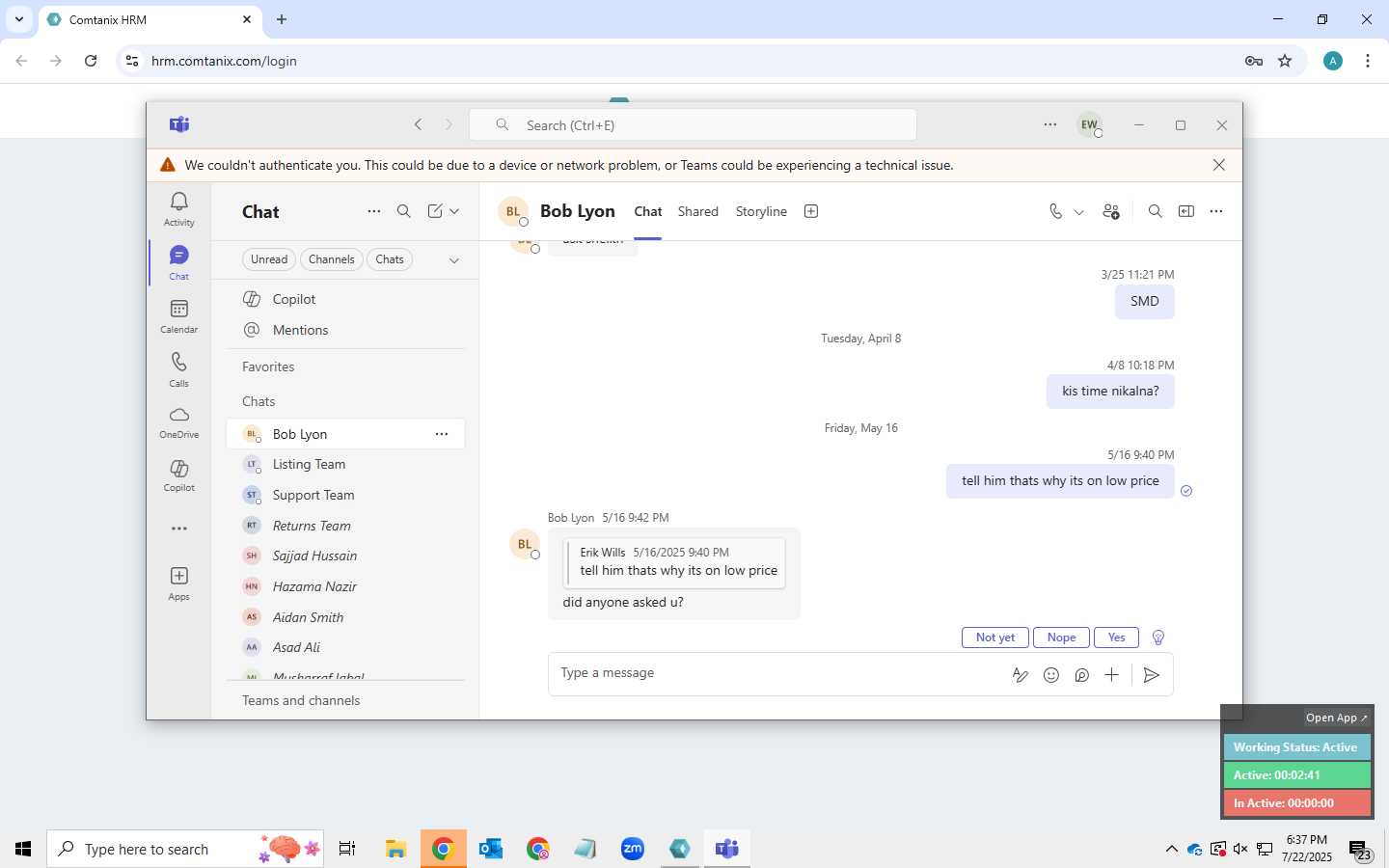1389x868 pixels.
Task: Open the EW profile avatar menu
Action: pyautogui.click(x=1089, y=125)
